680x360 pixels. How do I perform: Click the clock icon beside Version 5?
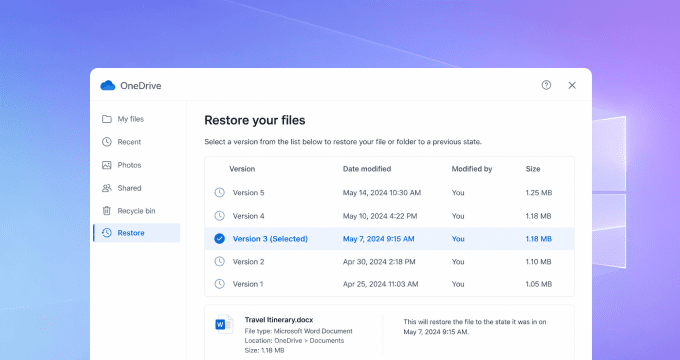[x=220, y=193]
